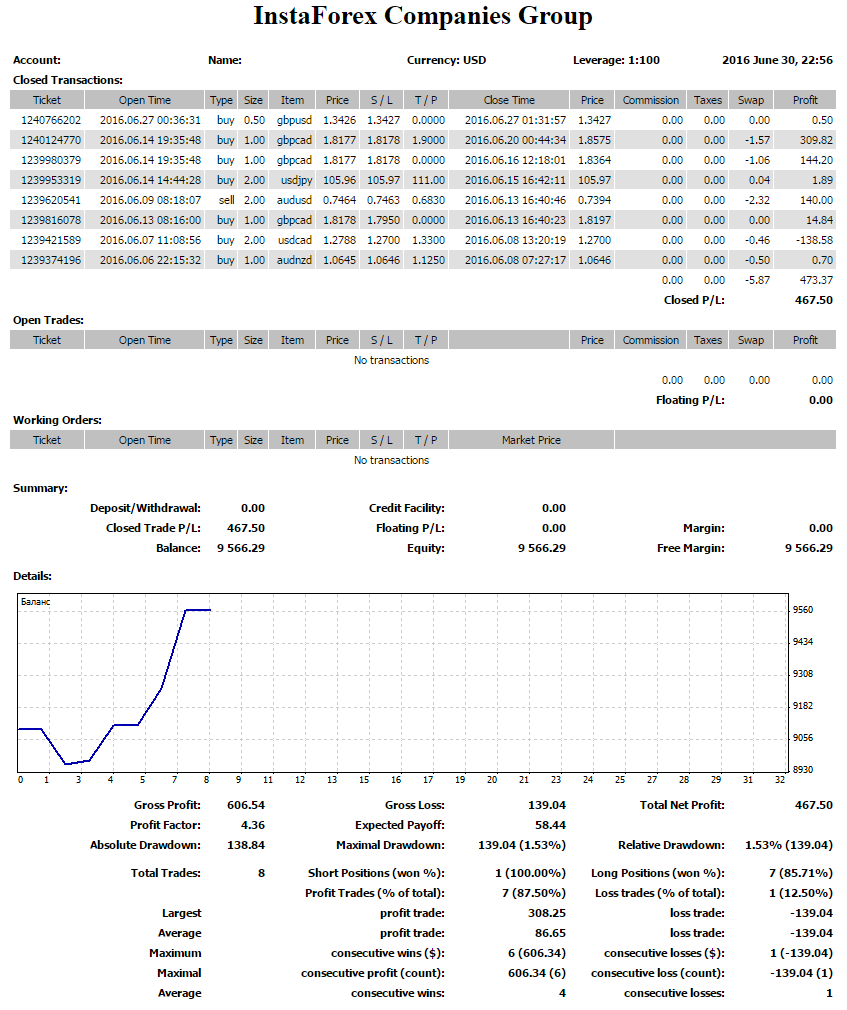Select the Balance: summary label
This screenshot has width=847, height=1010.
point(178,548)
